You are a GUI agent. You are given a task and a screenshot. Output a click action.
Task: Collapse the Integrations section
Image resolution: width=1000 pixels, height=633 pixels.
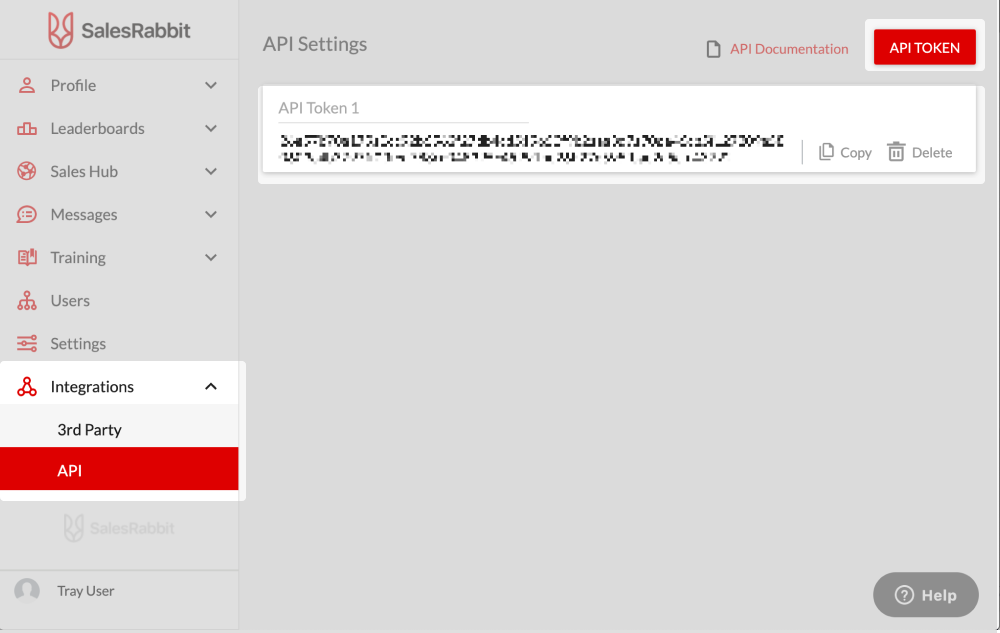[211, 384]
